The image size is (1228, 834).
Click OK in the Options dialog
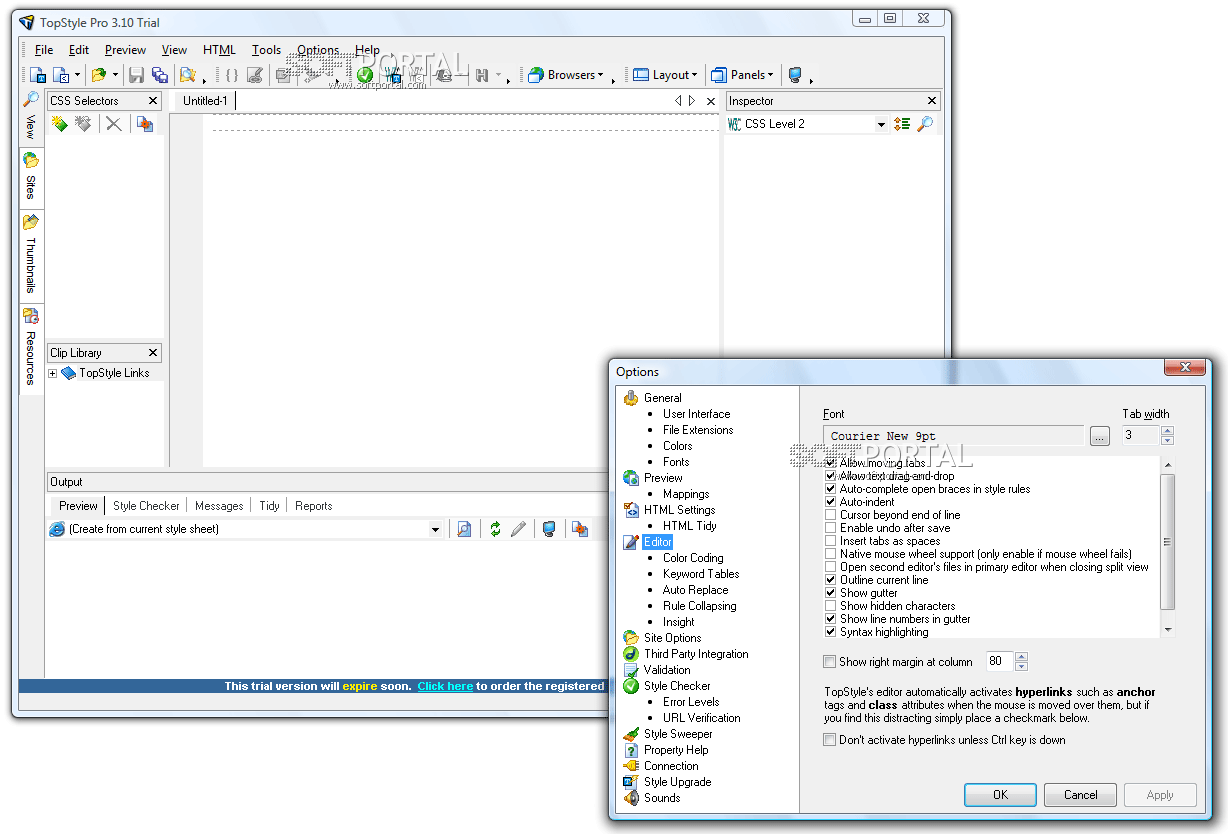1000,795
